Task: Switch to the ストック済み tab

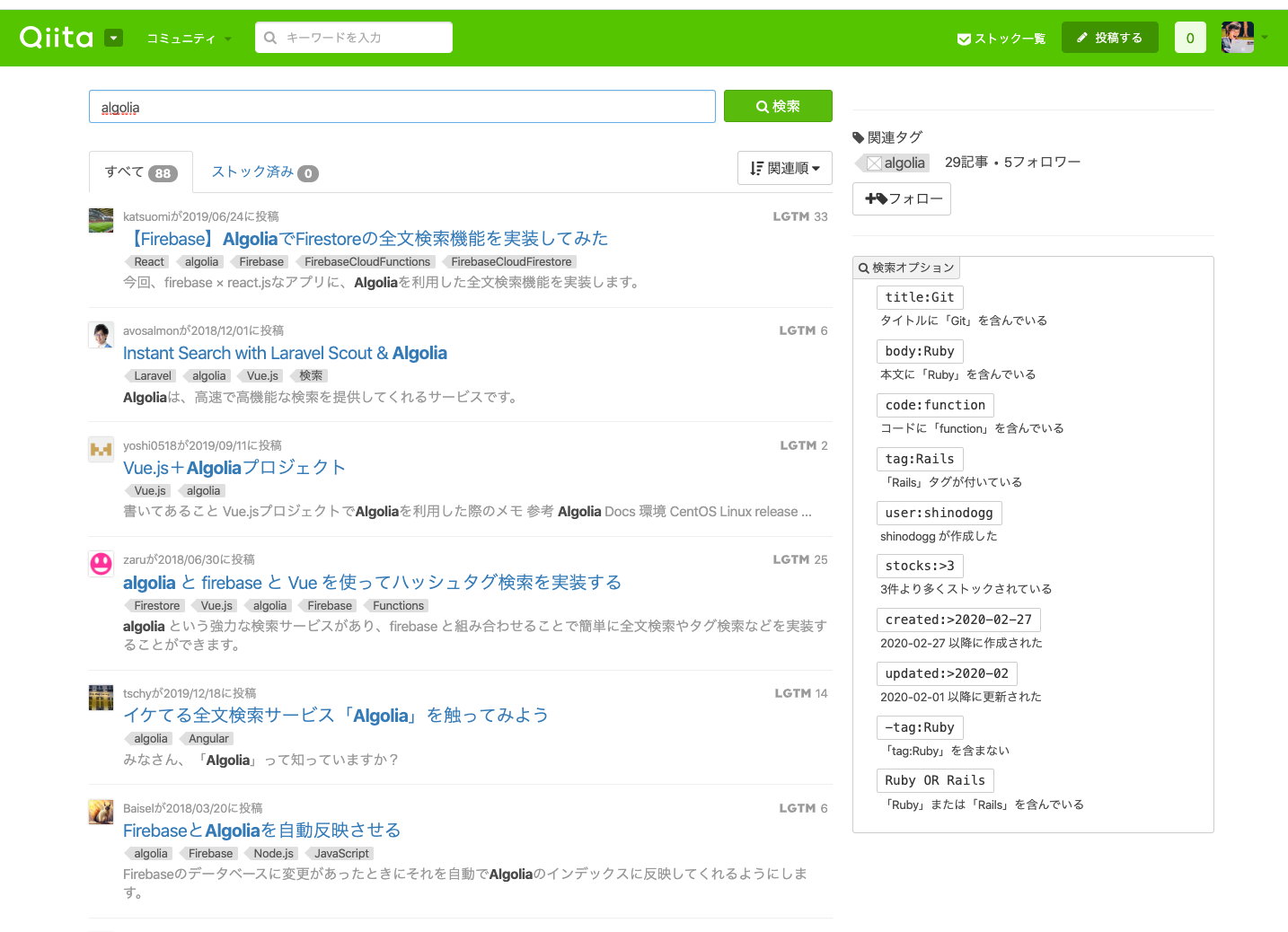Action: [x=265, y=172]
